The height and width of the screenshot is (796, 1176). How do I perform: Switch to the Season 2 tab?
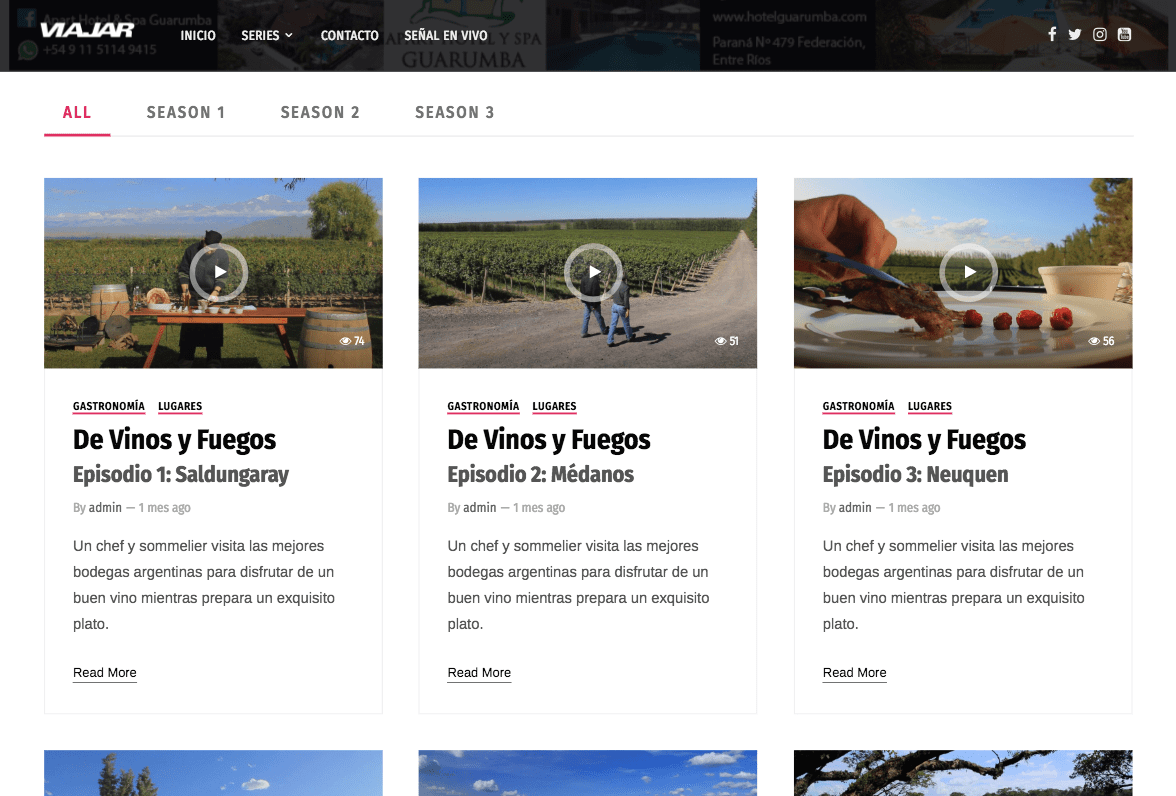320,112
